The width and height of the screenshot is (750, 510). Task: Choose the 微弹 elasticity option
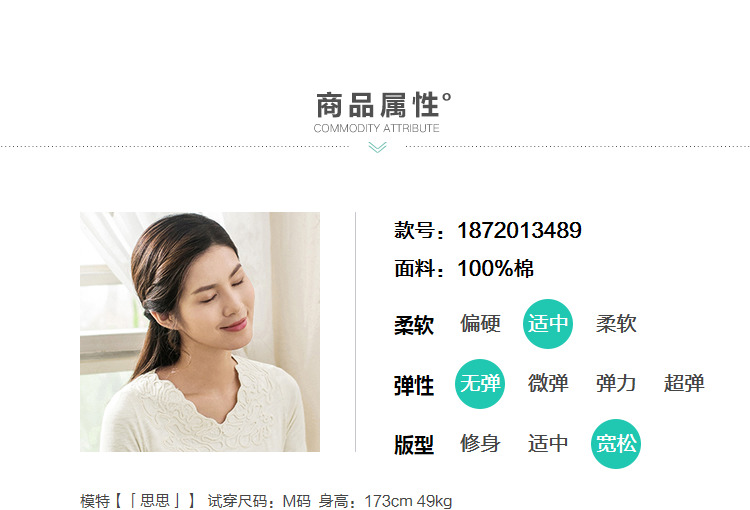[548, 384]
